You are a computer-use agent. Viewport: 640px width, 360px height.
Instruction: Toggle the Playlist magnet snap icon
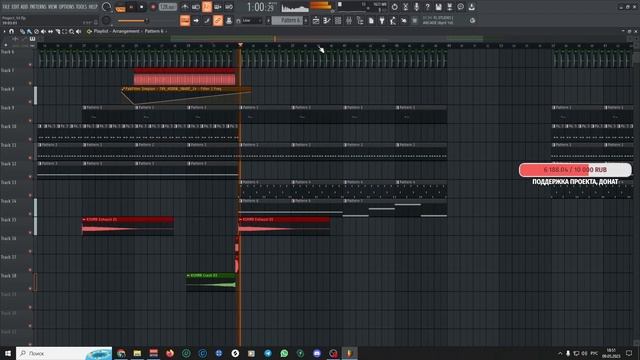(11, 31)
